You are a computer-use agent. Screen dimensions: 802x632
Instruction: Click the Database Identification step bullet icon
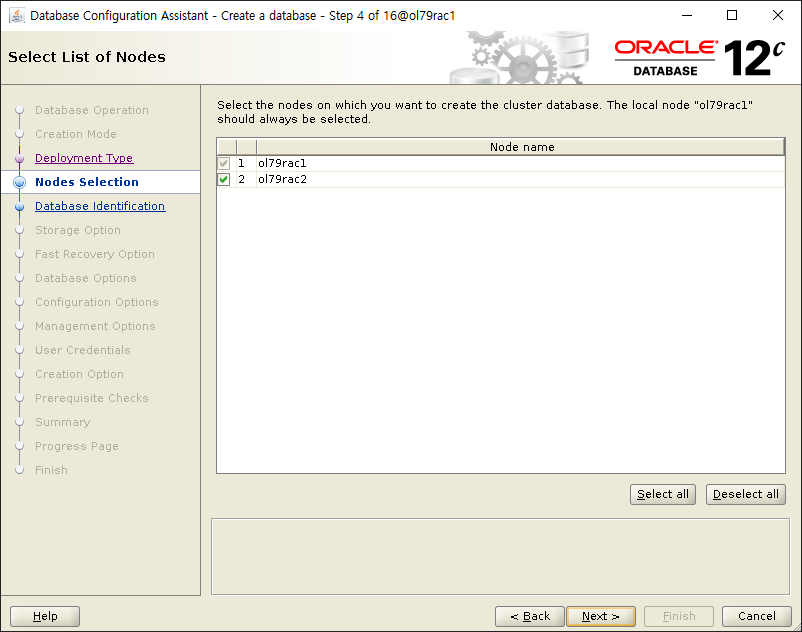(x=19, y=207)
